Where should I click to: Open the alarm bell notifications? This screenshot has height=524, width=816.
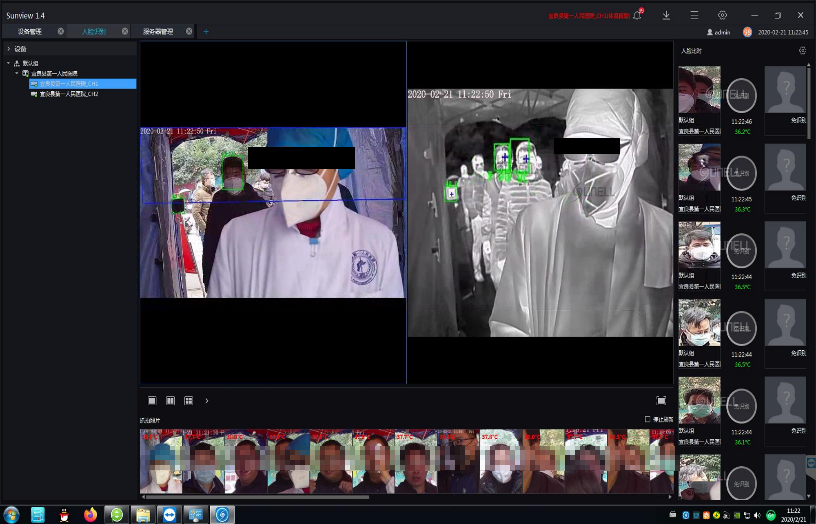638,16
